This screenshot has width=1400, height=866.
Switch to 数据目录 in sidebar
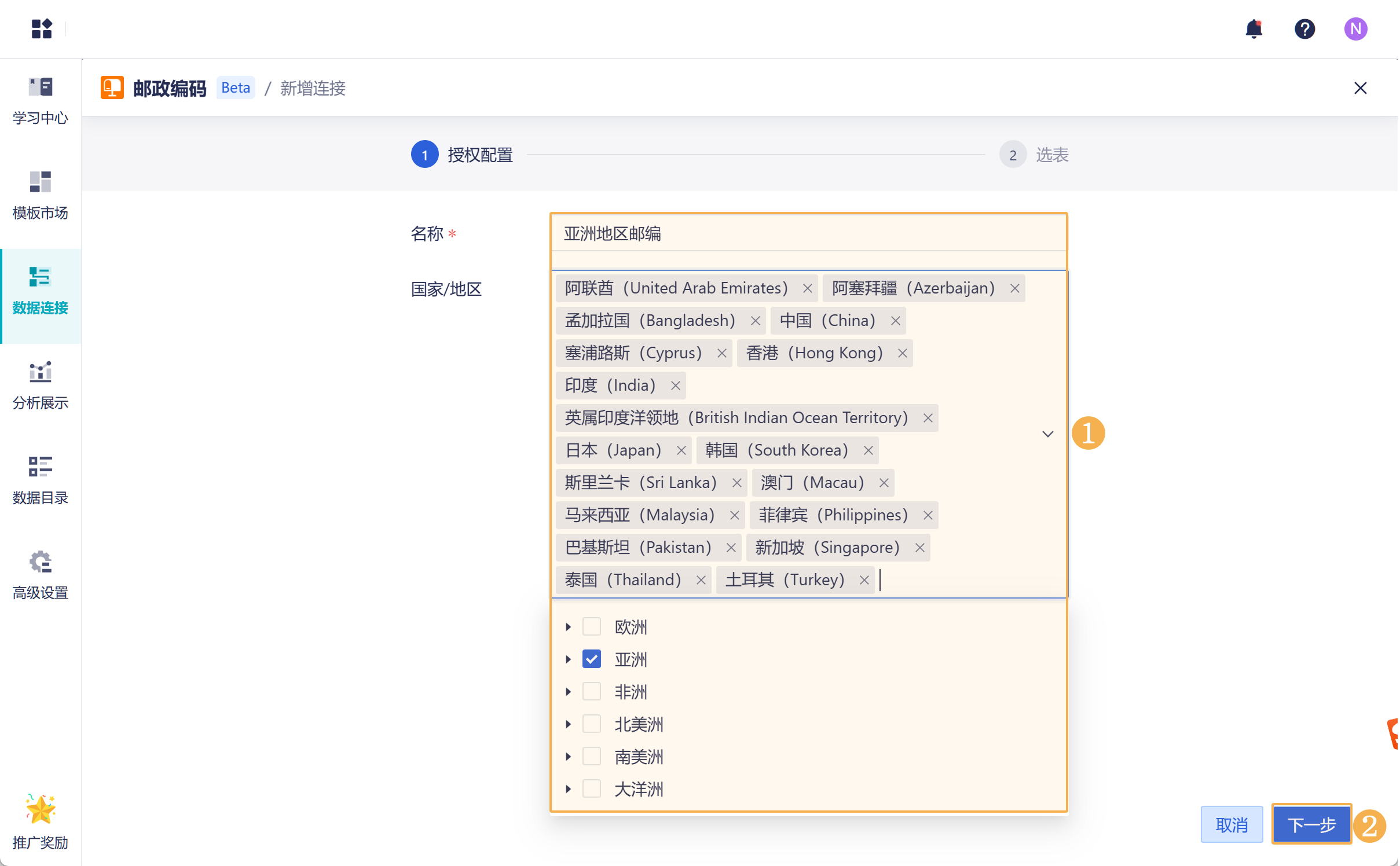(x=41, y=480)
